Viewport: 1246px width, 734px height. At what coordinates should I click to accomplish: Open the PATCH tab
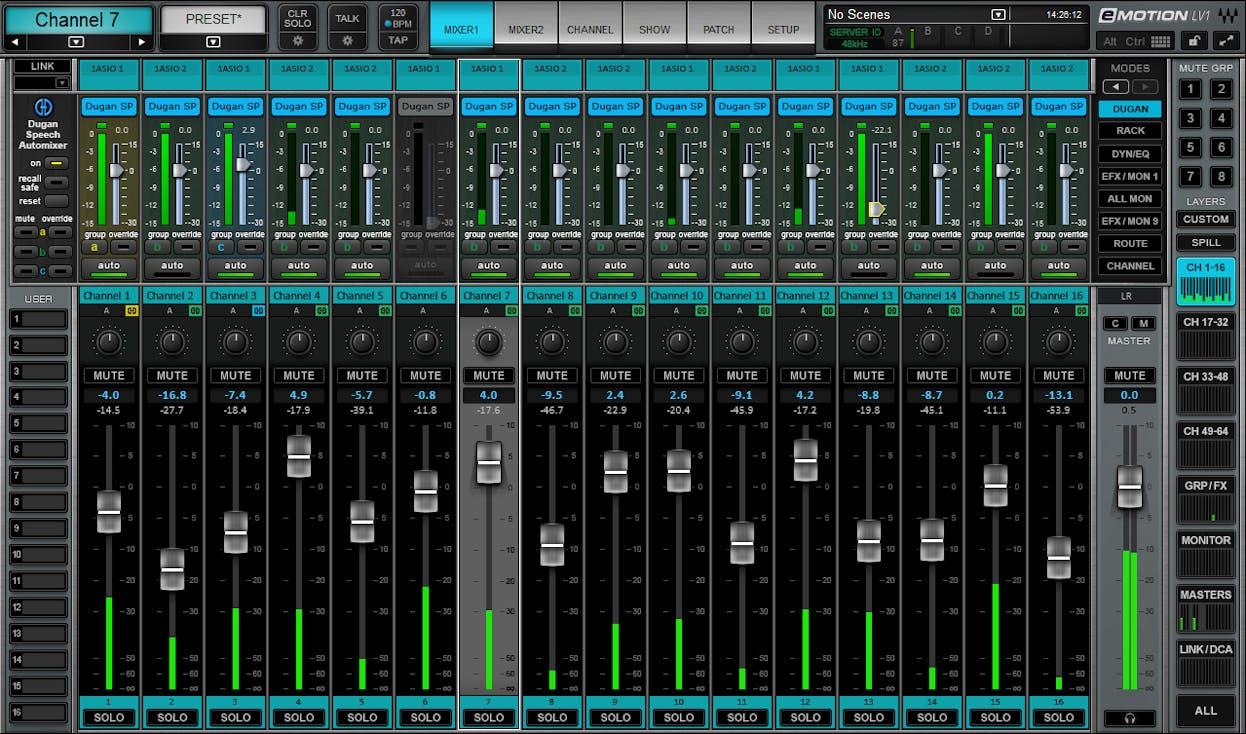coord(718,29)
